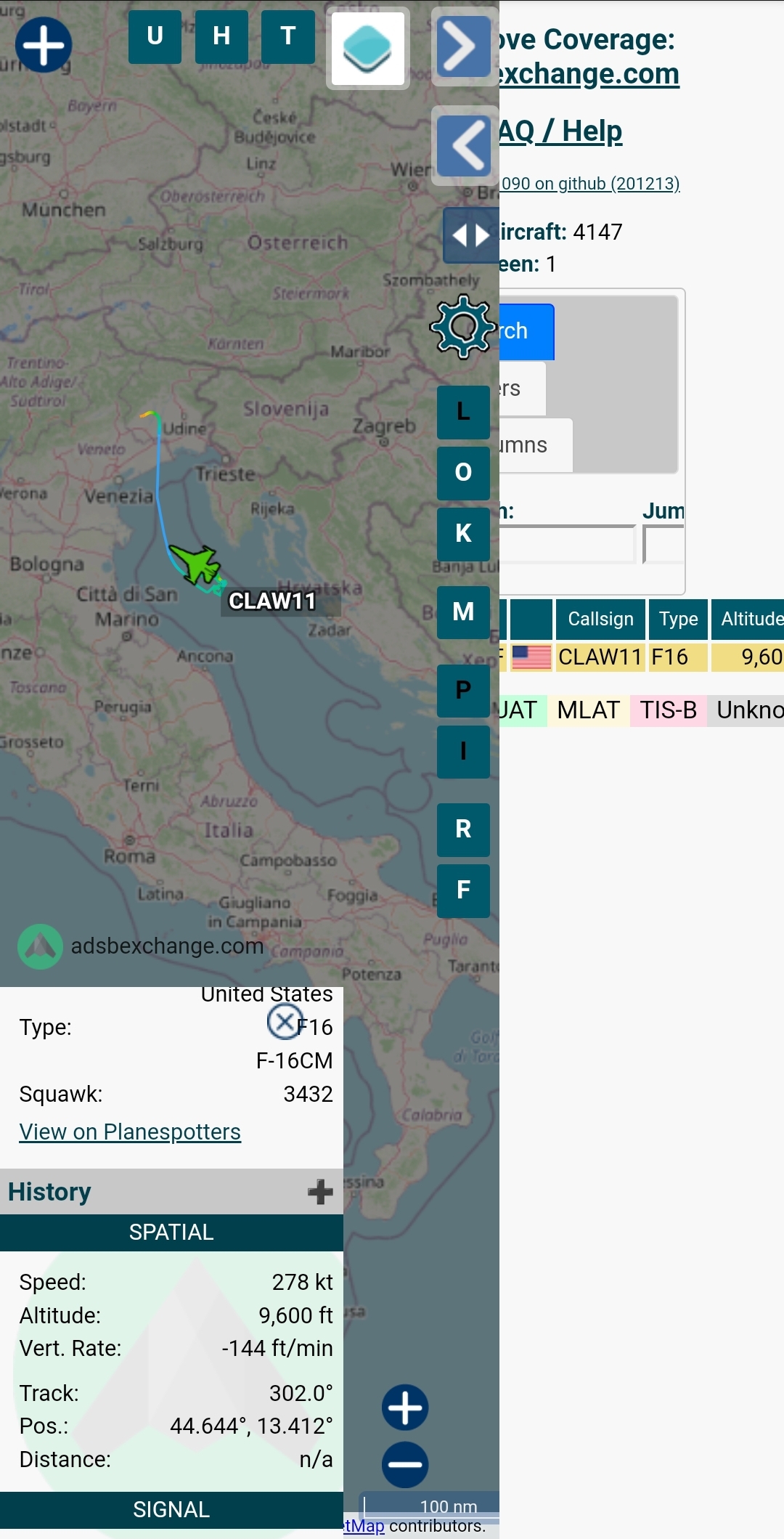Toggle the T map button

tap(288, 36)
